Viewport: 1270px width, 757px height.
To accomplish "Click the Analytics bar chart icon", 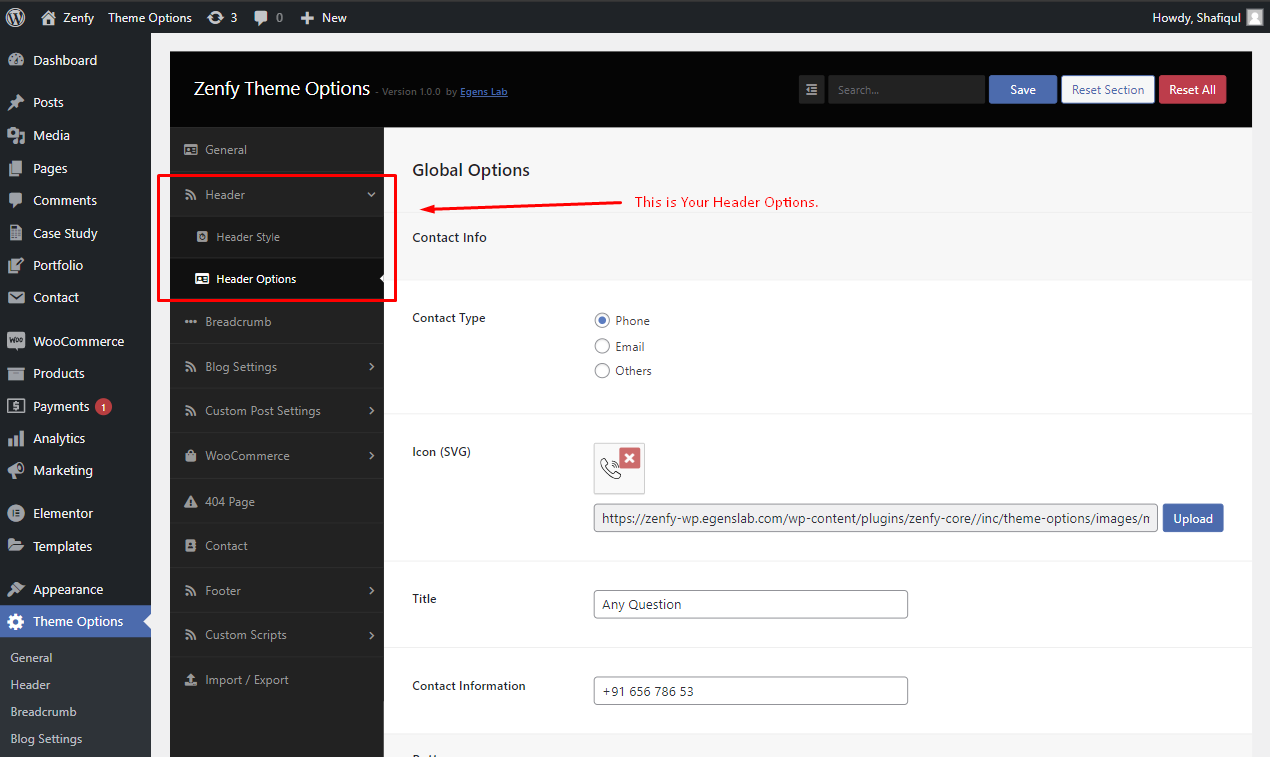I will [x=16, y=438].
